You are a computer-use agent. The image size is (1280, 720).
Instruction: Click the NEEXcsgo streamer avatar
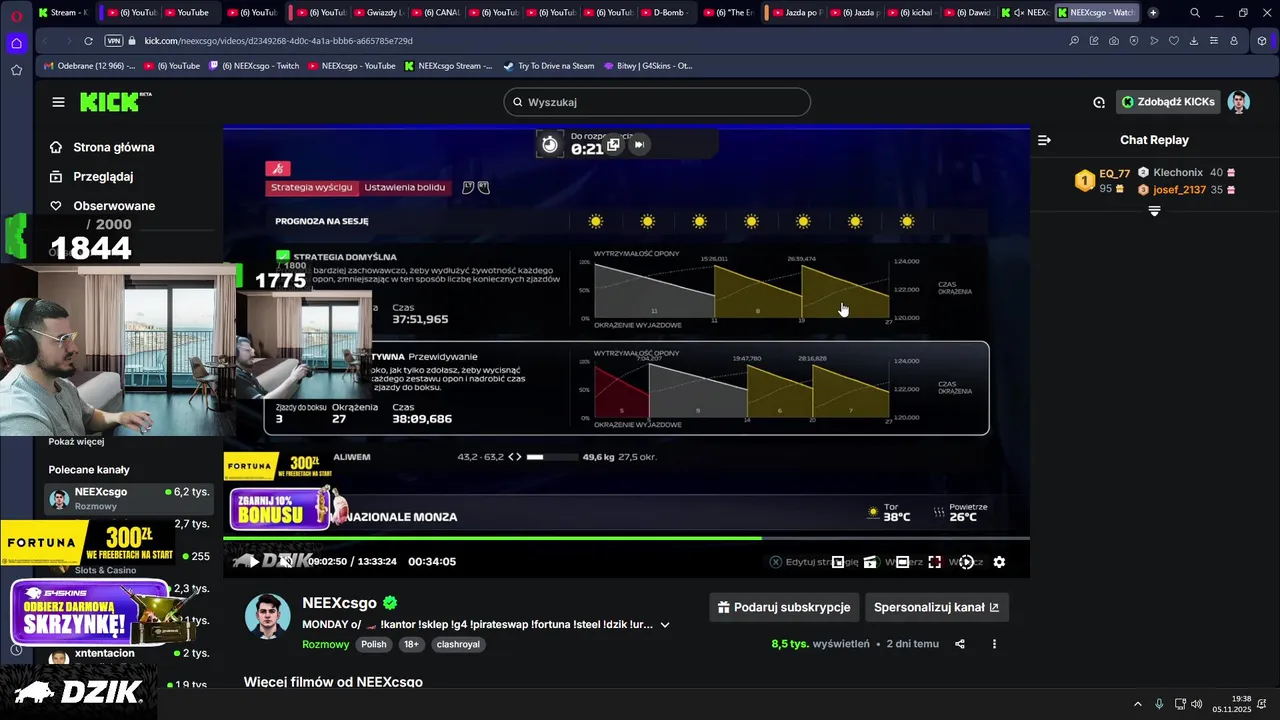point(267,615)
